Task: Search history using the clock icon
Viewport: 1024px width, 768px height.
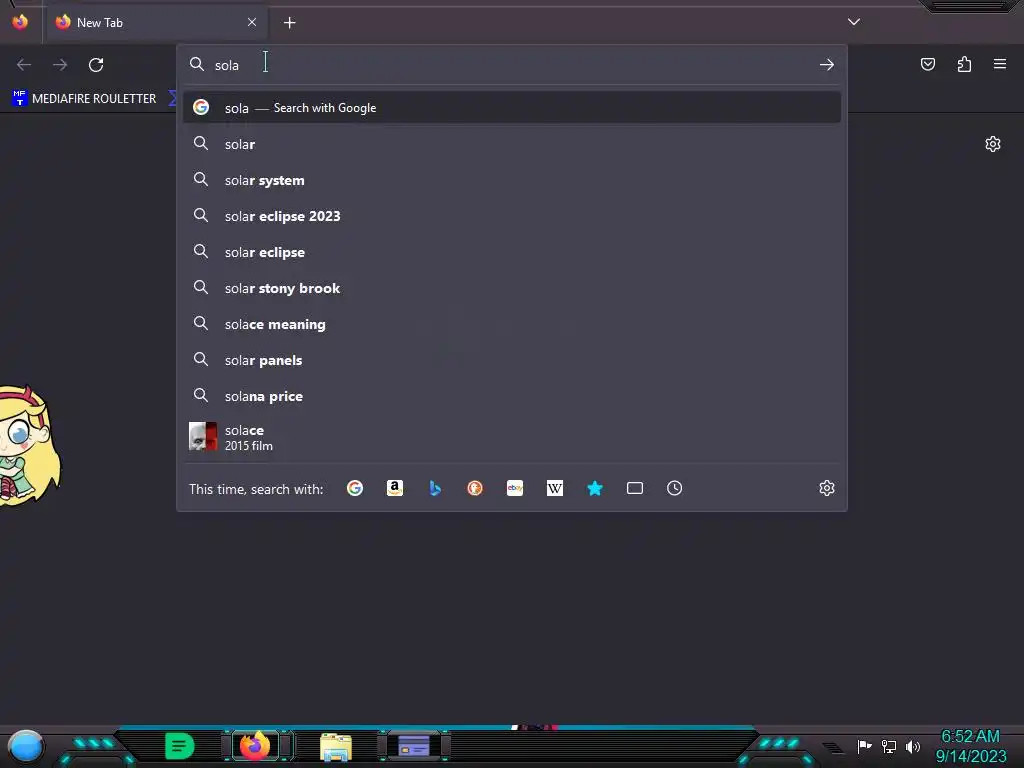Action: click(x=675, y=488)
